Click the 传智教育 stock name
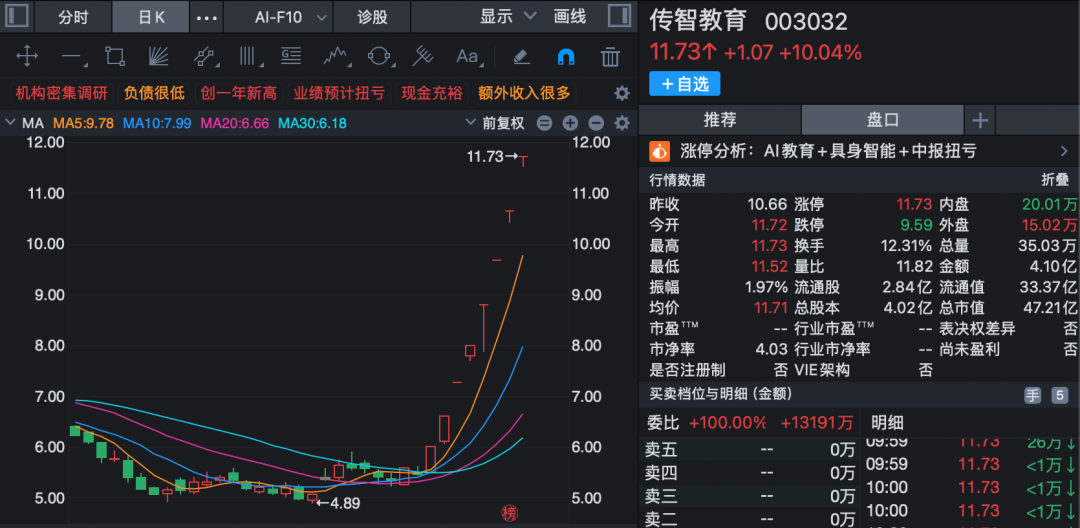The image size is (1080, 528). pos(698,20)
